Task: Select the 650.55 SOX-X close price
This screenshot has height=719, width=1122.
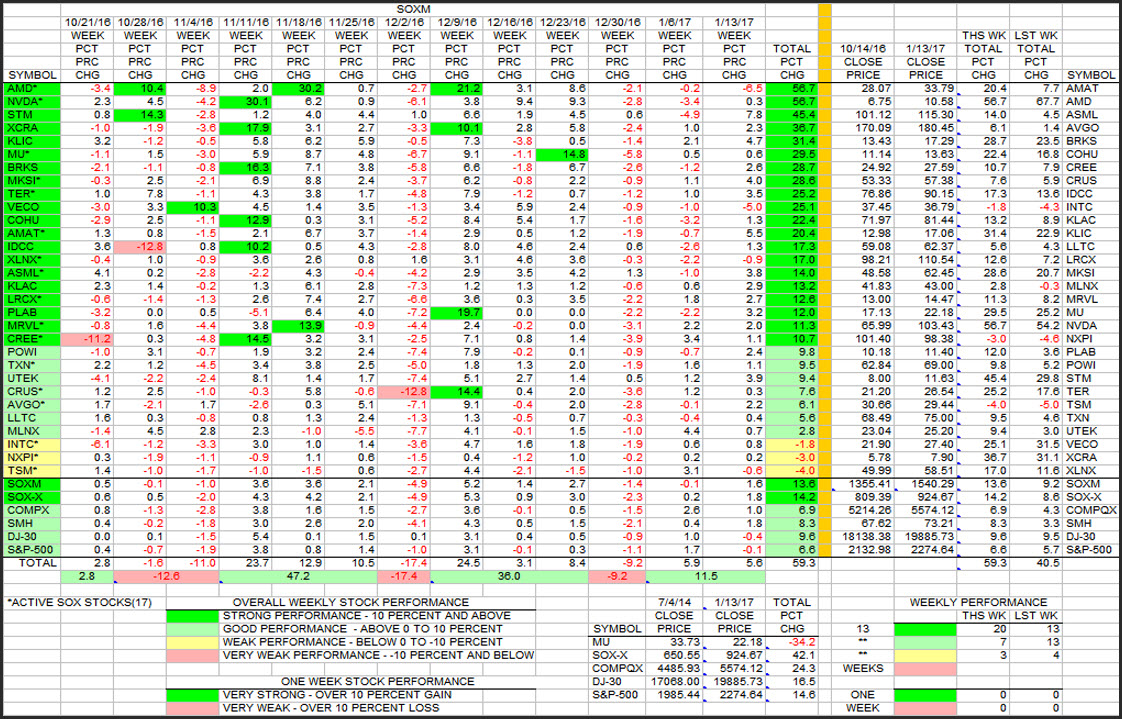Action: click(x=674, y=655)
